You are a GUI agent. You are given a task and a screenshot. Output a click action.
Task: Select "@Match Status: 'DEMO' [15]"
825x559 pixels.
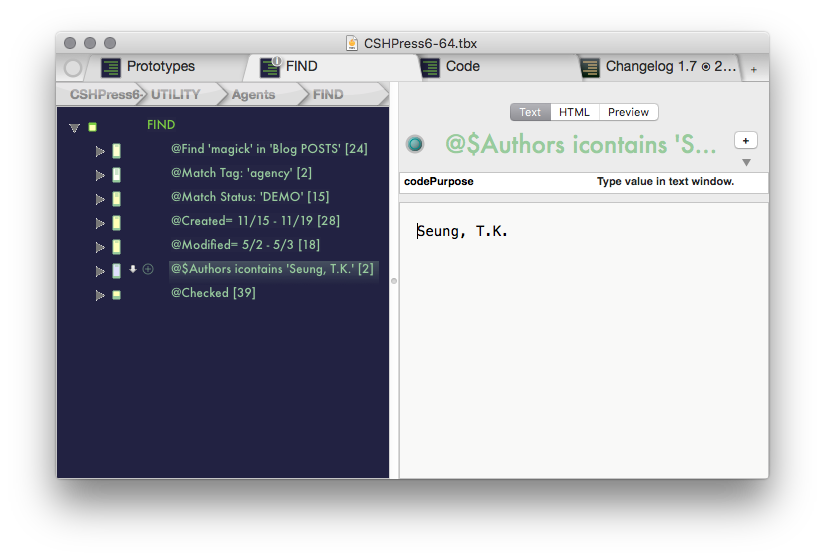250,197
